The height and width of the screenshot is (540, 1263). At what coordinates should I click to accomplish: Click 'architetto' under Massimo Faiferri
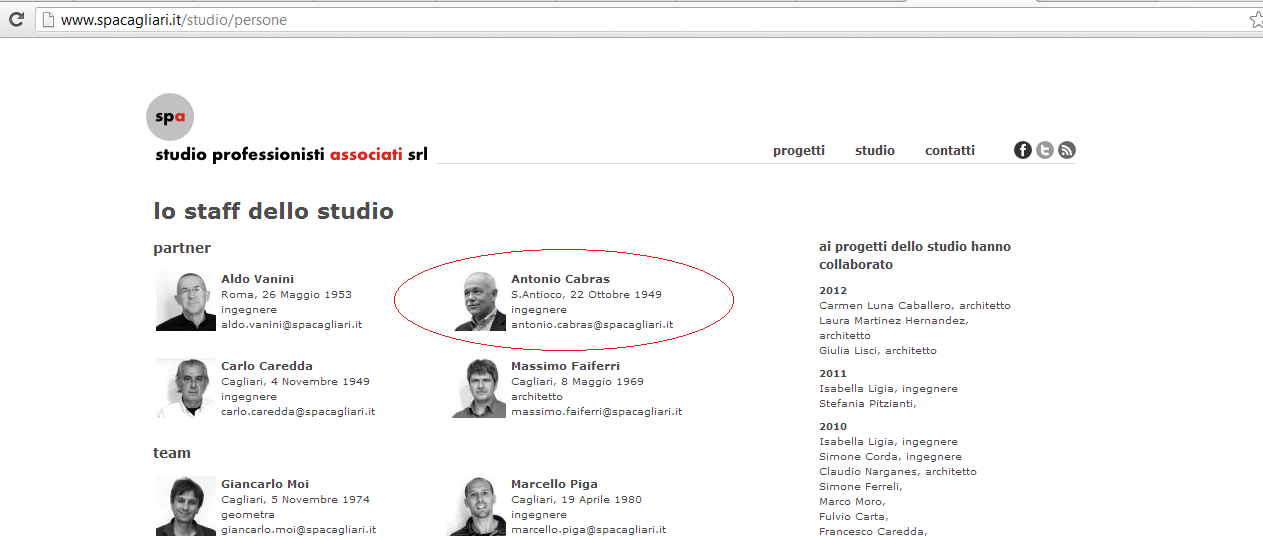(537, 397)
